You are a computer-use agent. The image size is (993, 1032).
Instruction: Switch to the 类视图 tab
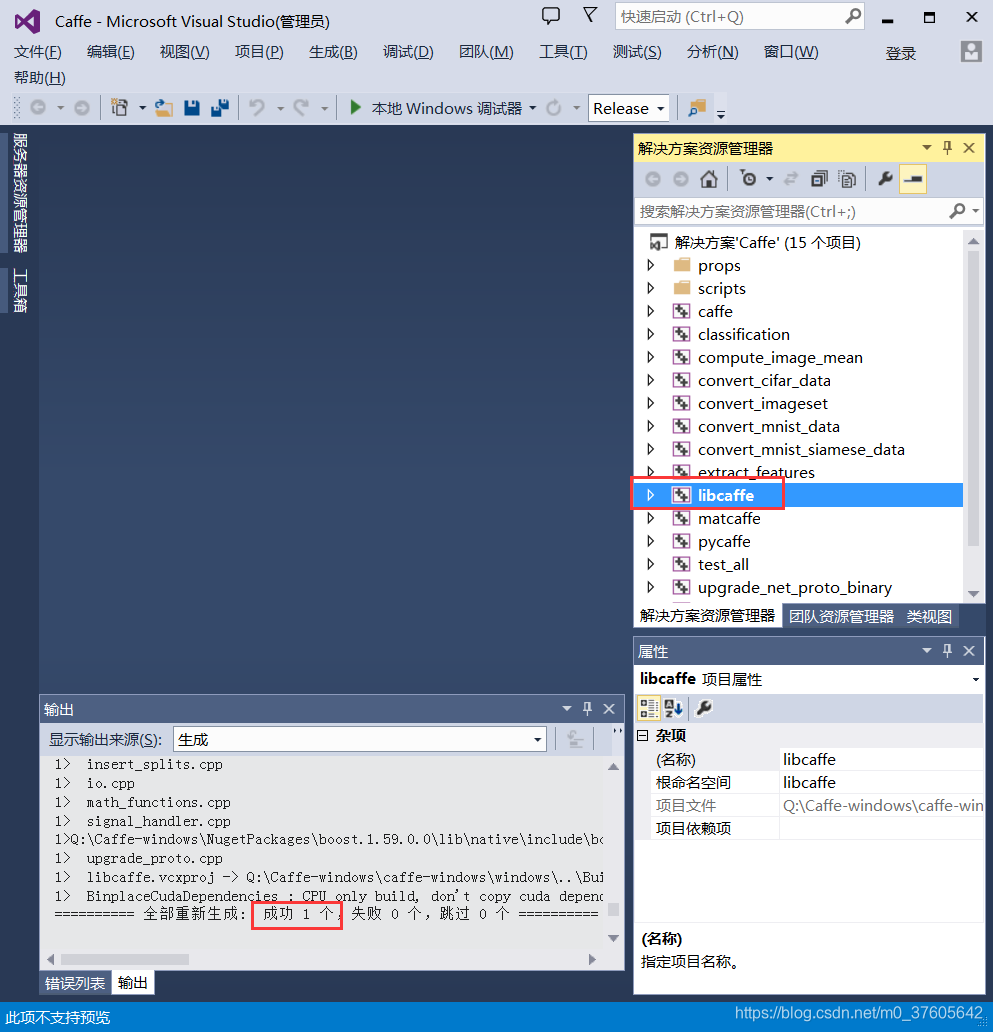click(x=929, y=616)
